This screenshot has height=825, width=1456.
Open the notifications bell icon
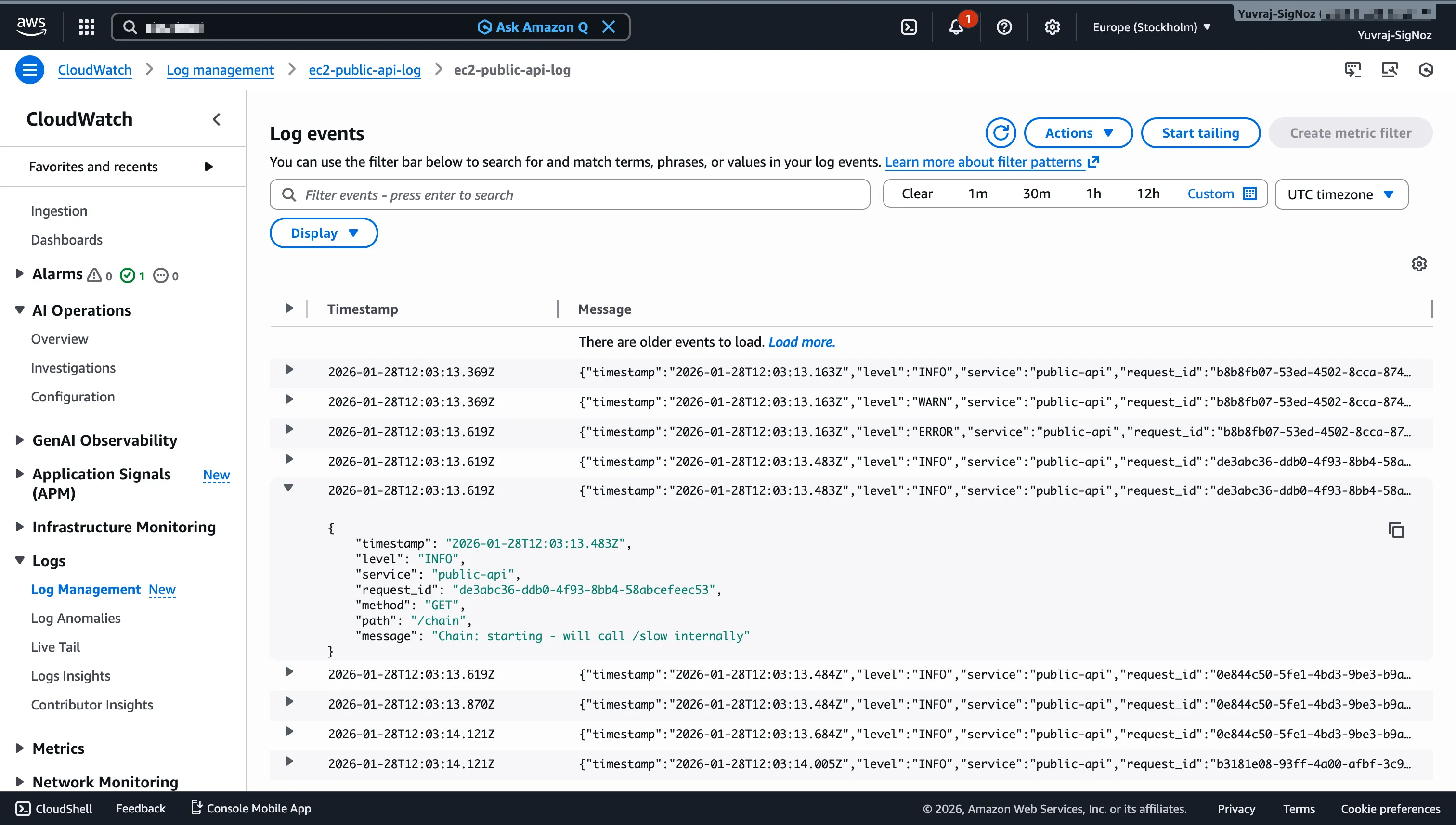point(957,26)
